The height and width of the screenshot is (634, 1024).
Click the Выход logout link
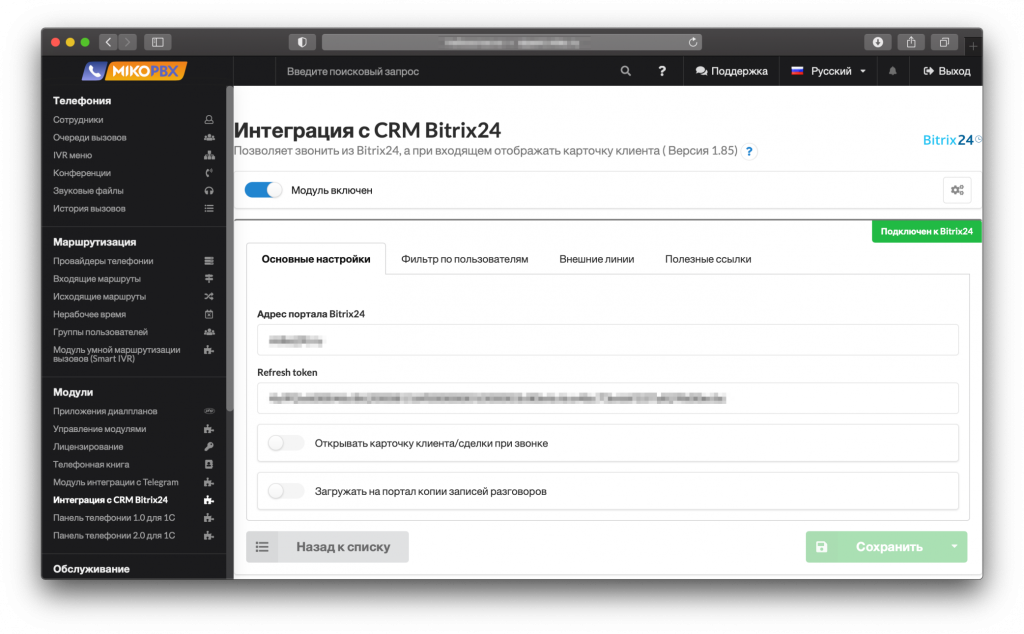(x=946, y=71)
